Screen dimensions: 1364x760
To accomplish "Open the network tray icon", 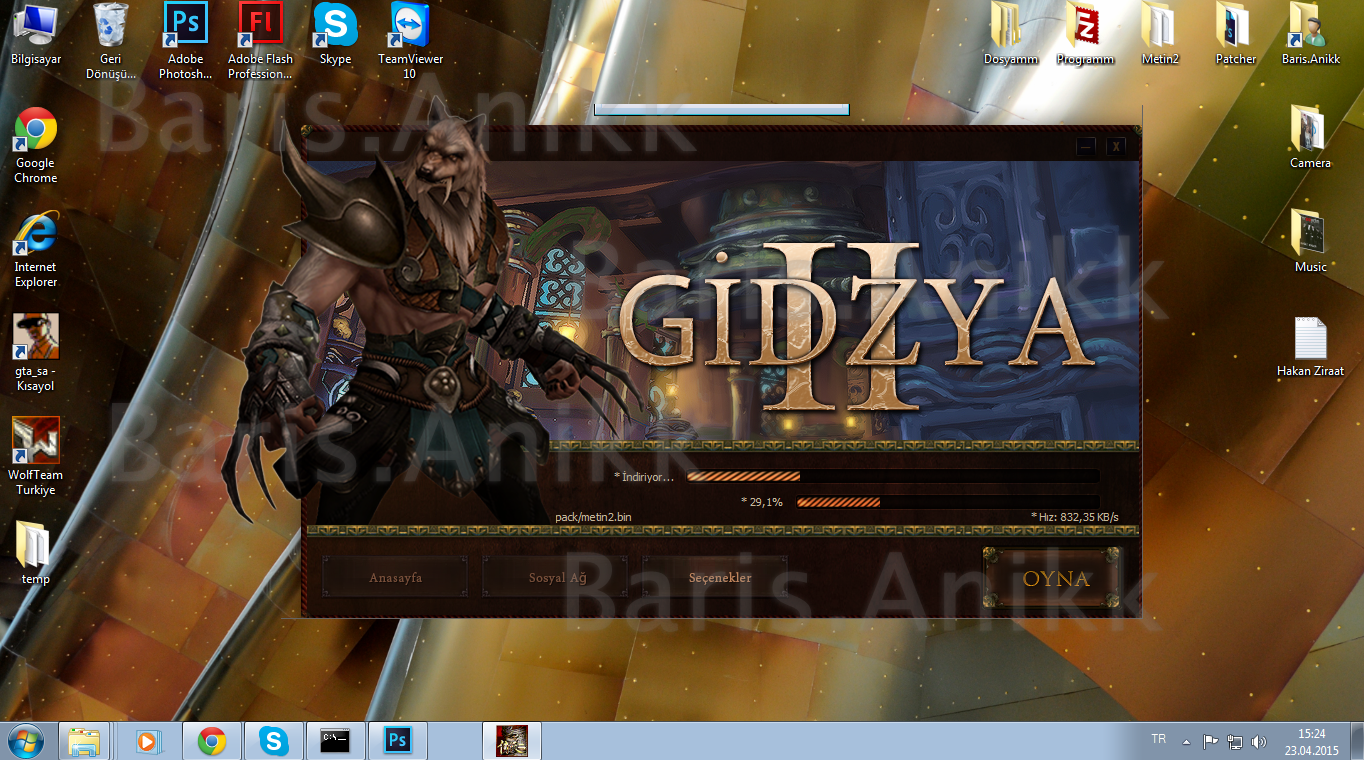I will tap(1235, 742).
